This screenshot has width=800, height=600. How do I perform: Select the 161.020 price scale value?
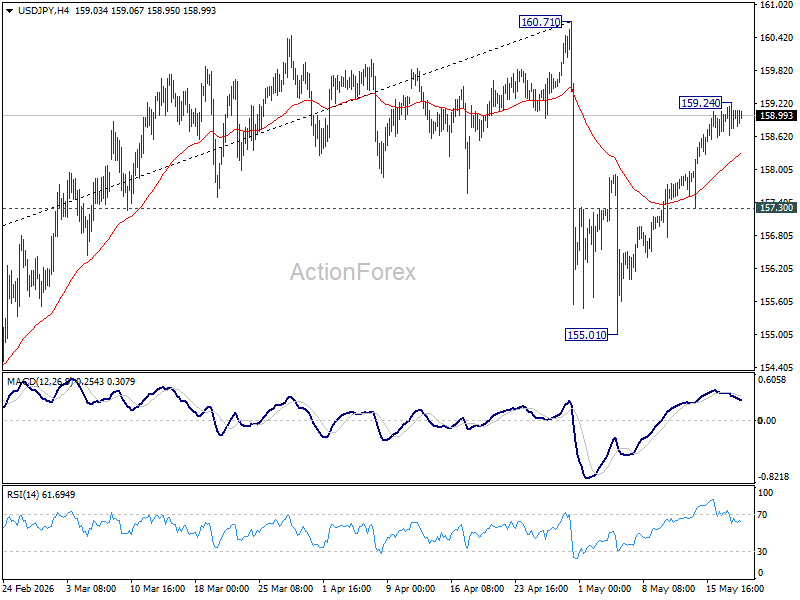[x=777, y=5]
